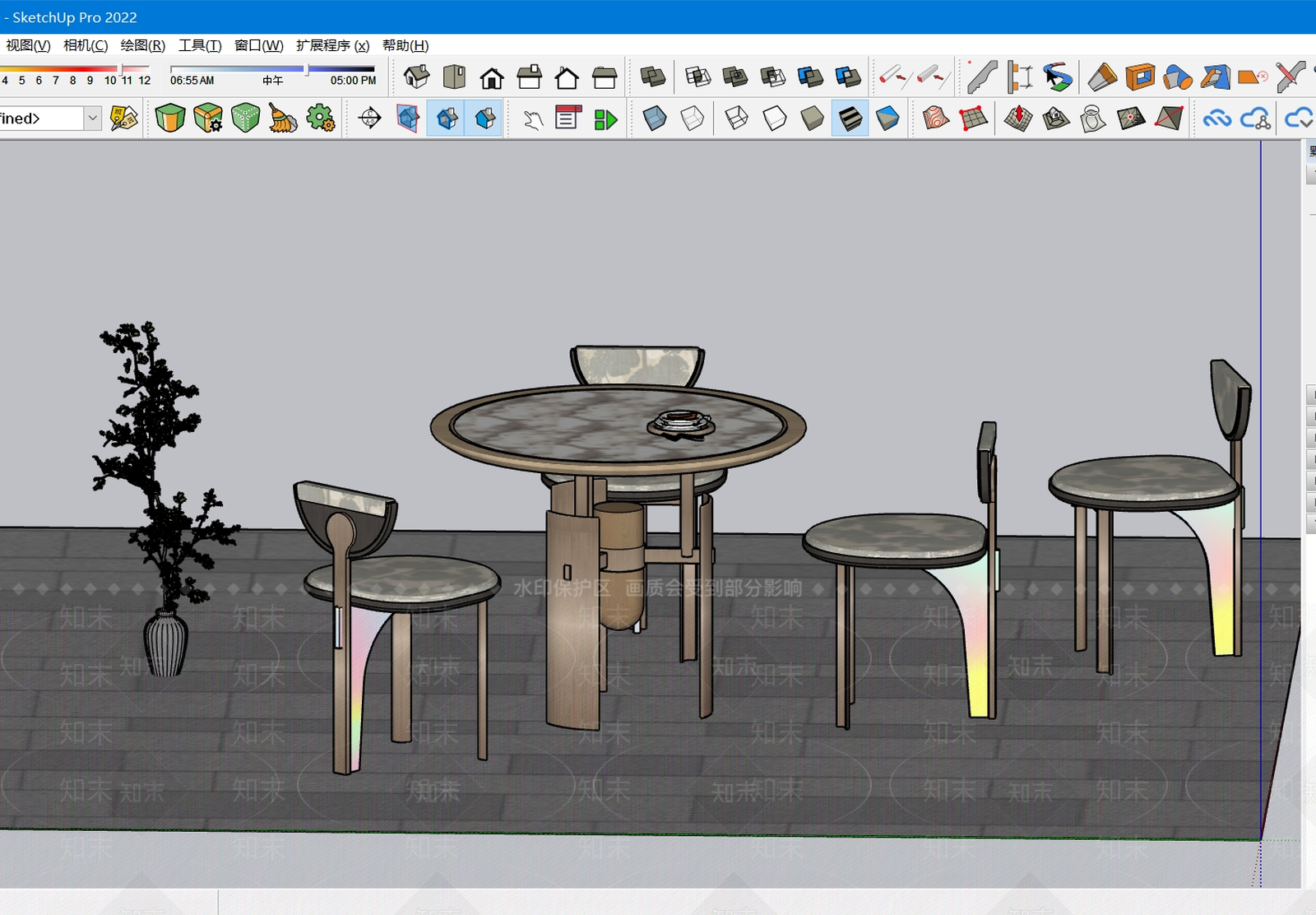Select the Outer Shell solid tool

(x=653, y=77)
